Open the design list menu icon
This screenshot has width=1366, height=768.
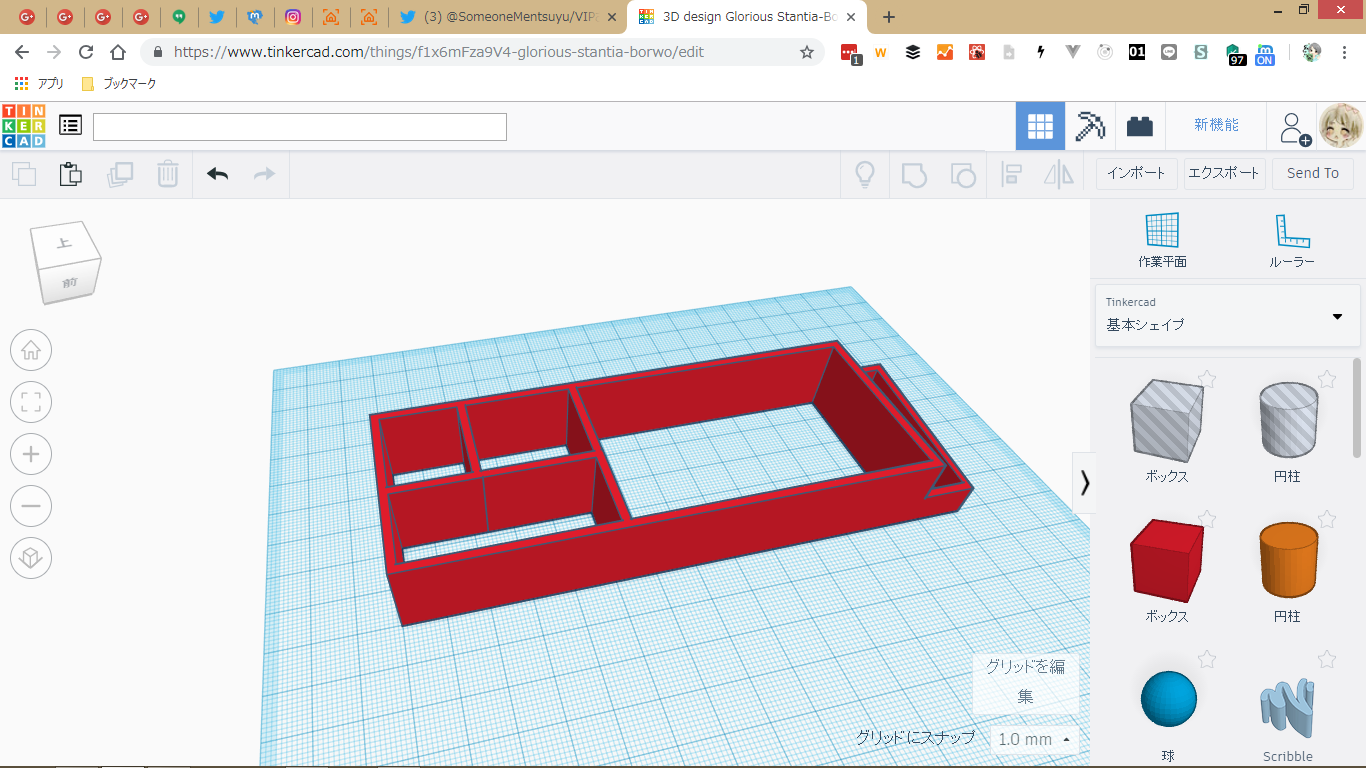point(70,125)
